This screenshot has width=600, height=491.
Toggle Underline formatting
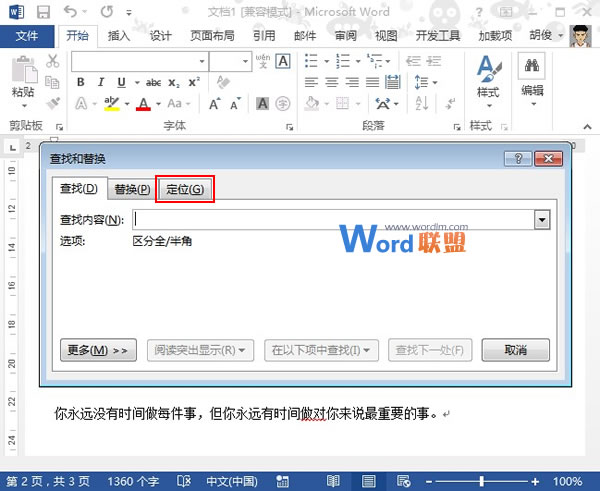pyautogui.click(x=121, y=82)
